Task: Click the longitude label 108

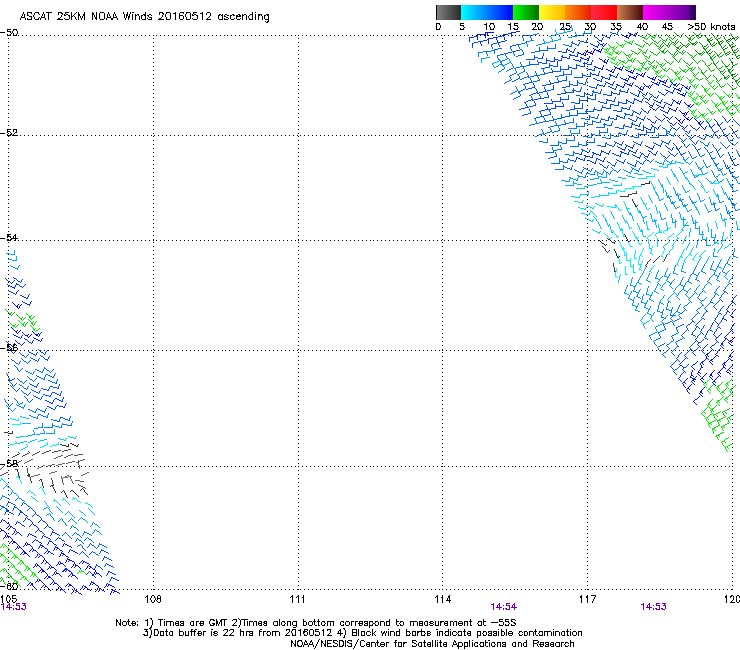Action: tap(153, 599)
